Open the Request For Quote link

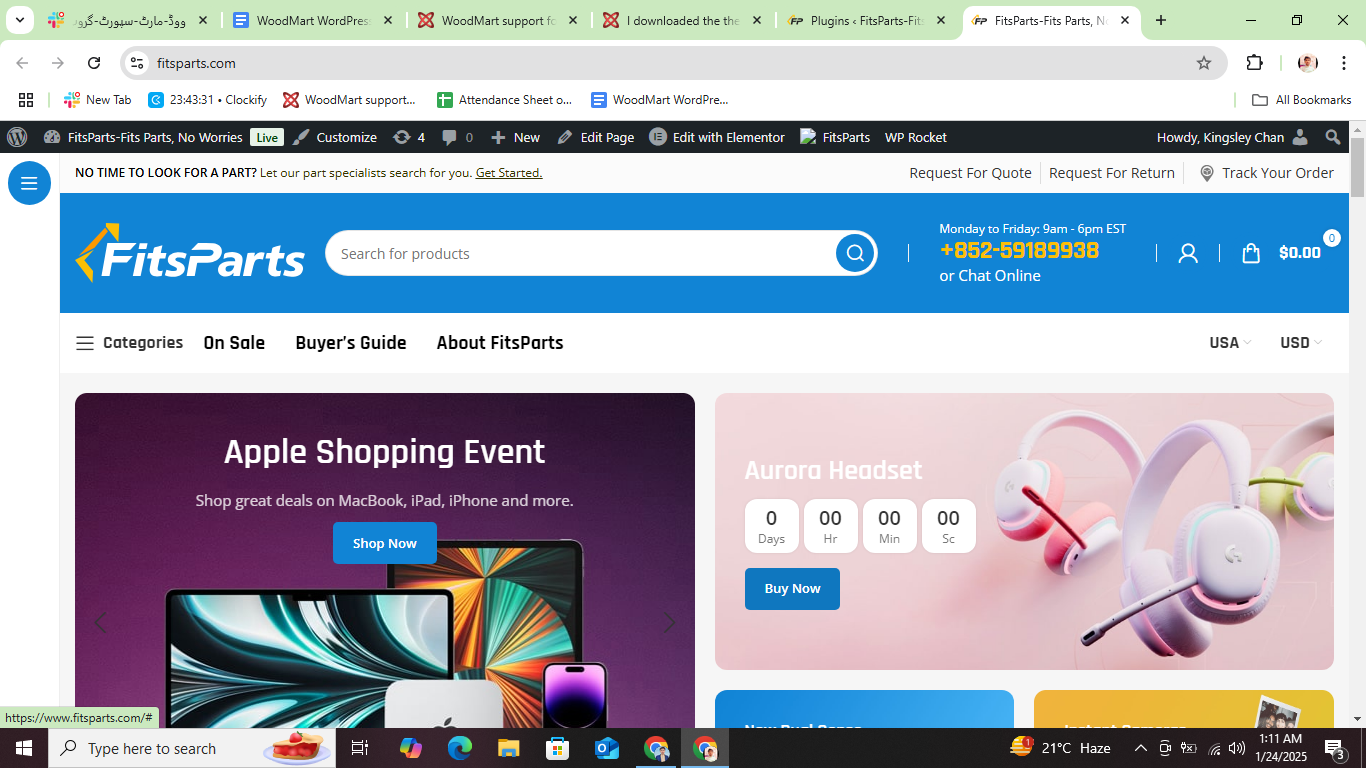970,173
